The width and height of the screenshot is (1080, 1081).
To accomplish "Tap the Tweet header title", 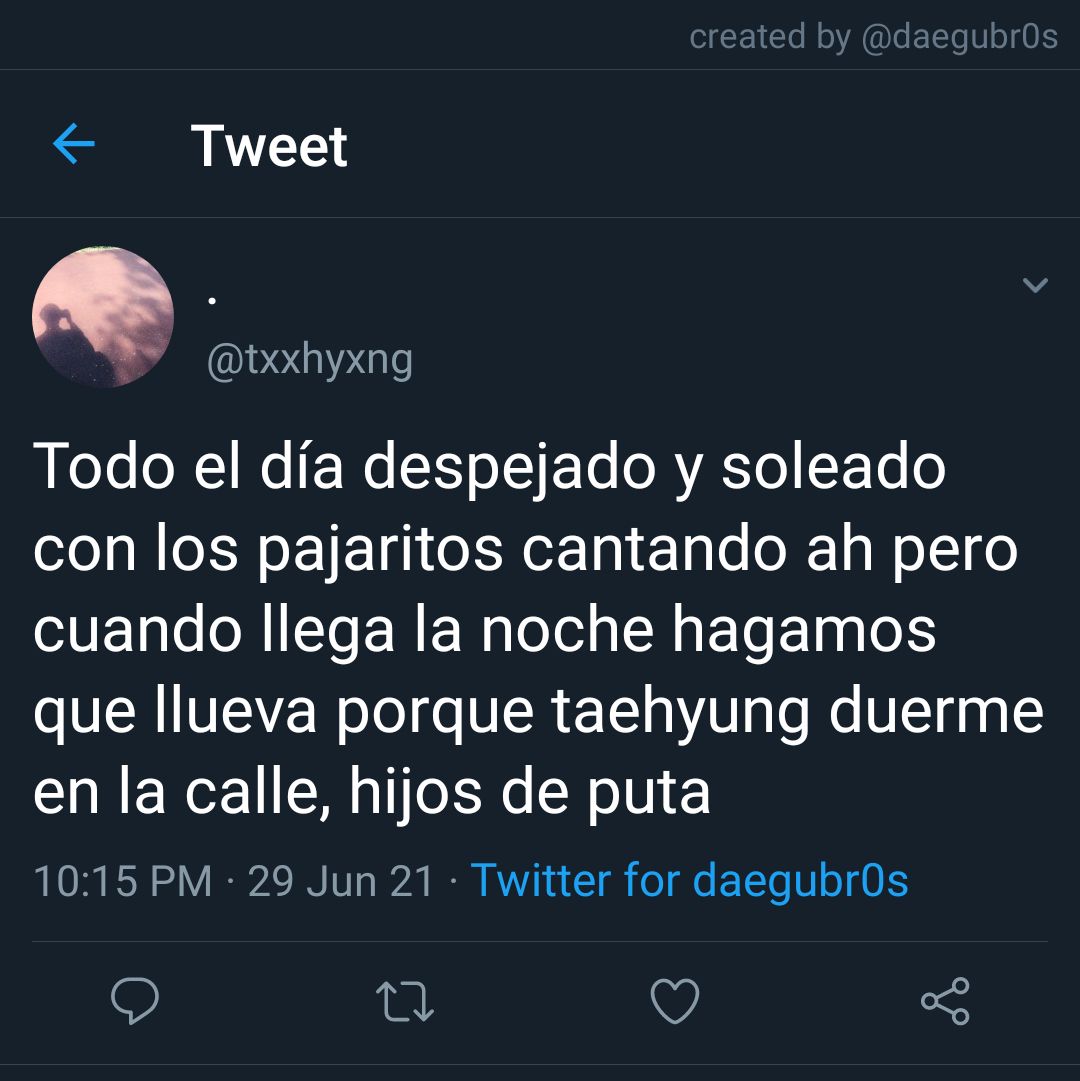I will pyautogui.click(x=269, y=145).
